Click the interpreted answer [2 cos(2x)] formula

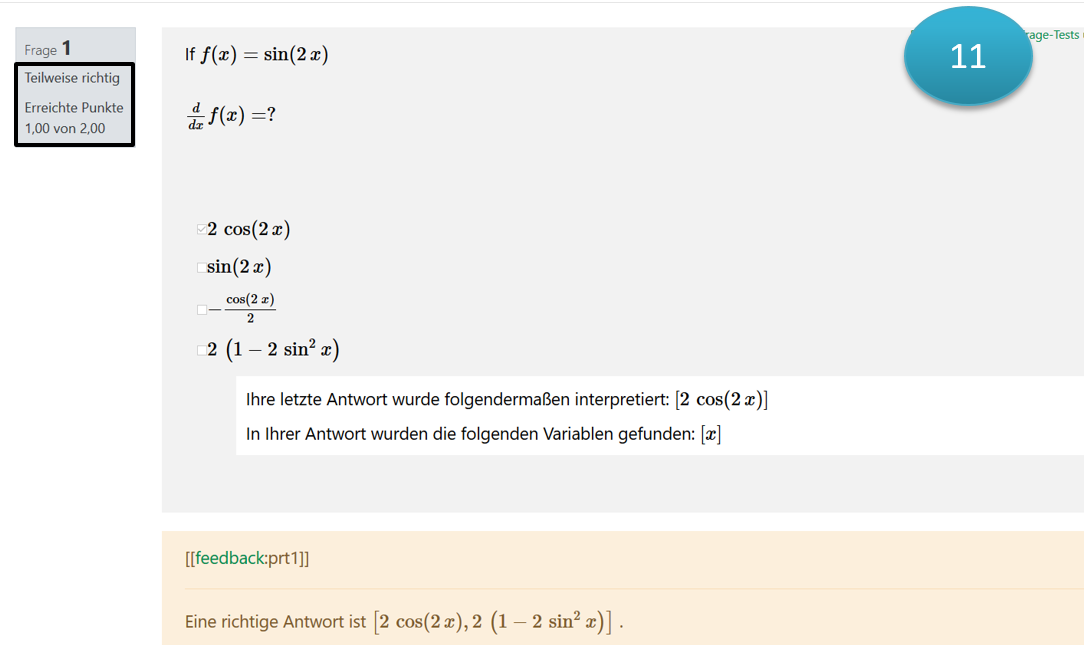[x=721, y=400]
